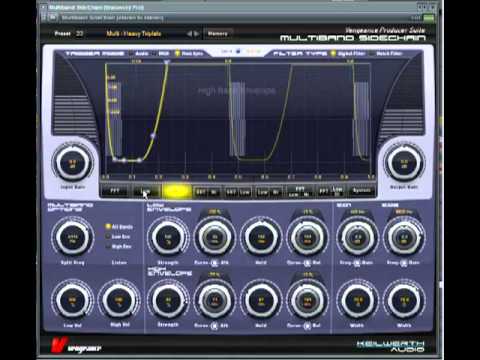Toggle second EQ Freq/Gain switch
The image size is (480, 360).
coord(403,263)
